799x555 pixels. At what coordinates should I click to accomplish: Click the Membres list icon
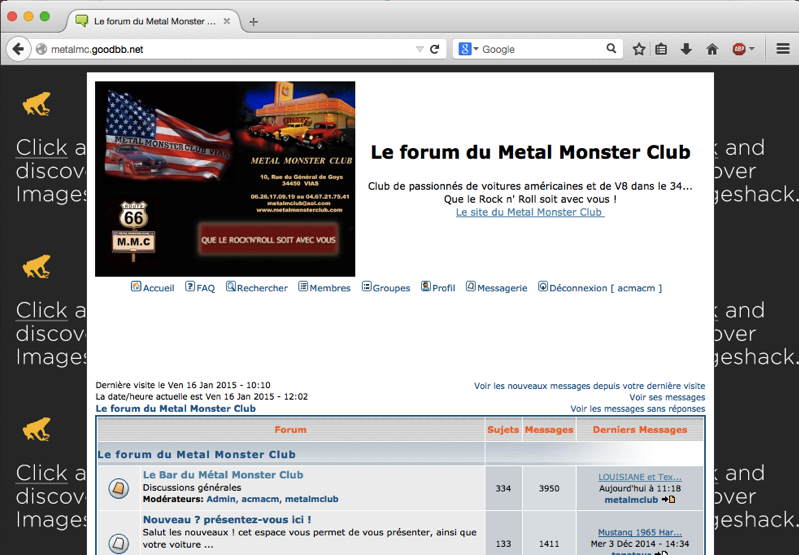click(x=303, y=286)
